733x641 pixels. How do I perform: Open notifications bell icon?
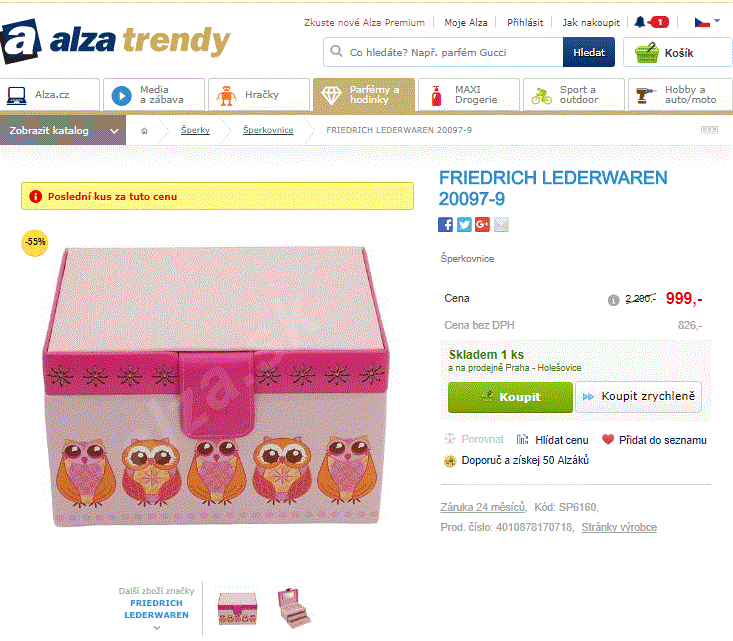pyautogui.click(x=640, y=22)
